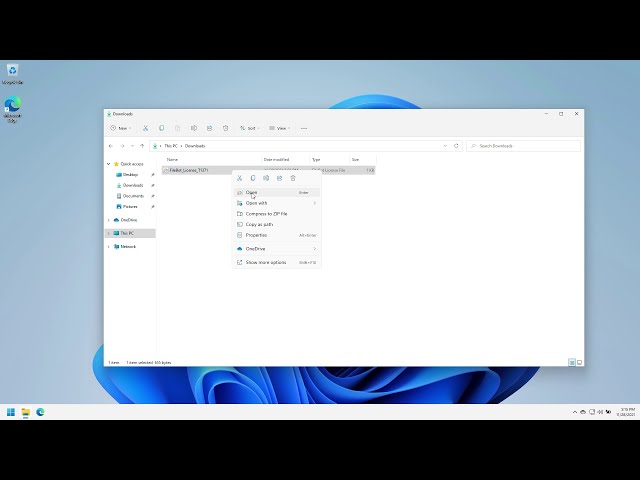
Task: Click the Share icon in the Explorer toolbar
Action: tap(209, 128)
